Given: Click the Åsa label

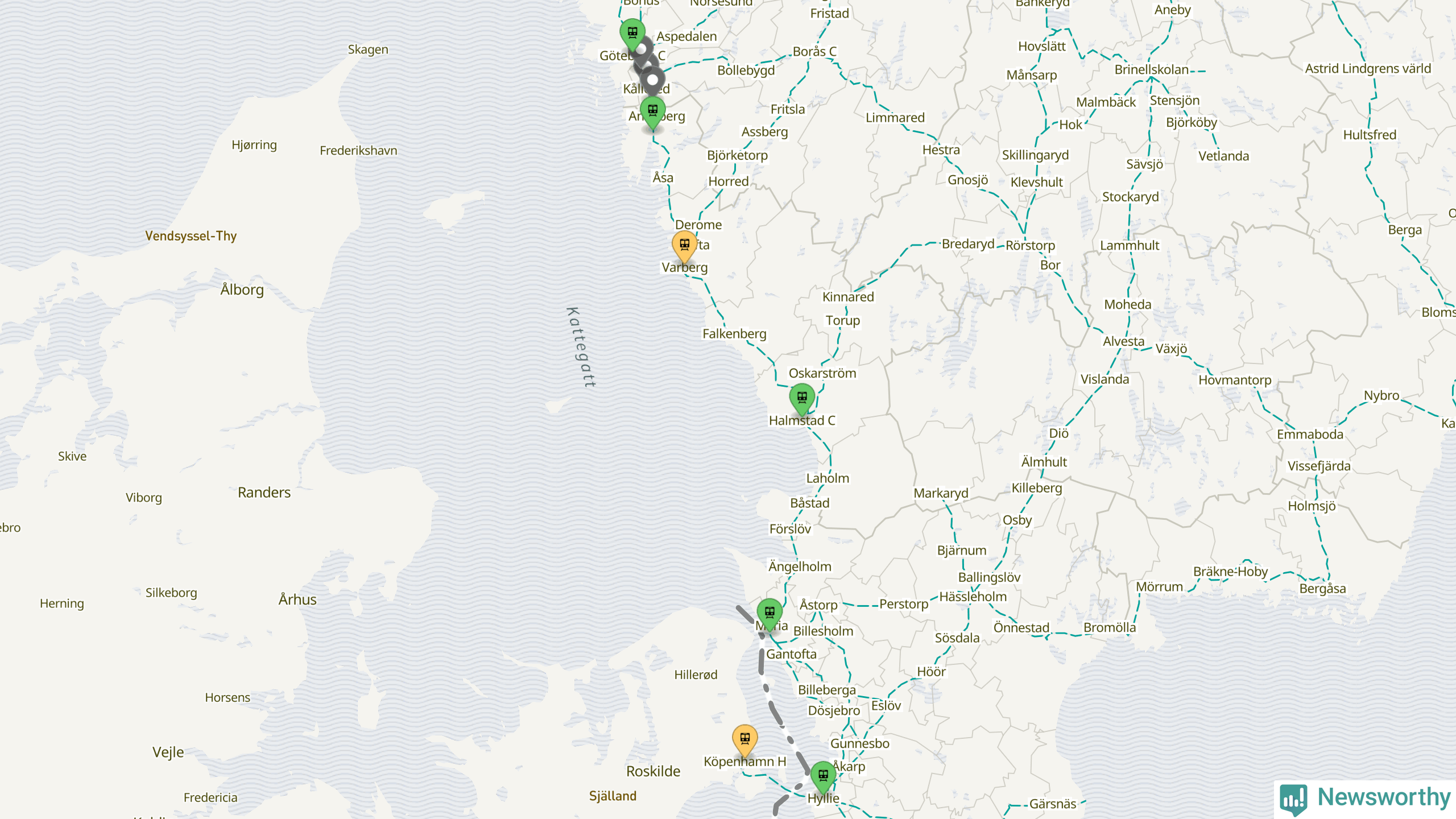Looking at the screenshot, I should pyautogui.click(x=663, y=178).
